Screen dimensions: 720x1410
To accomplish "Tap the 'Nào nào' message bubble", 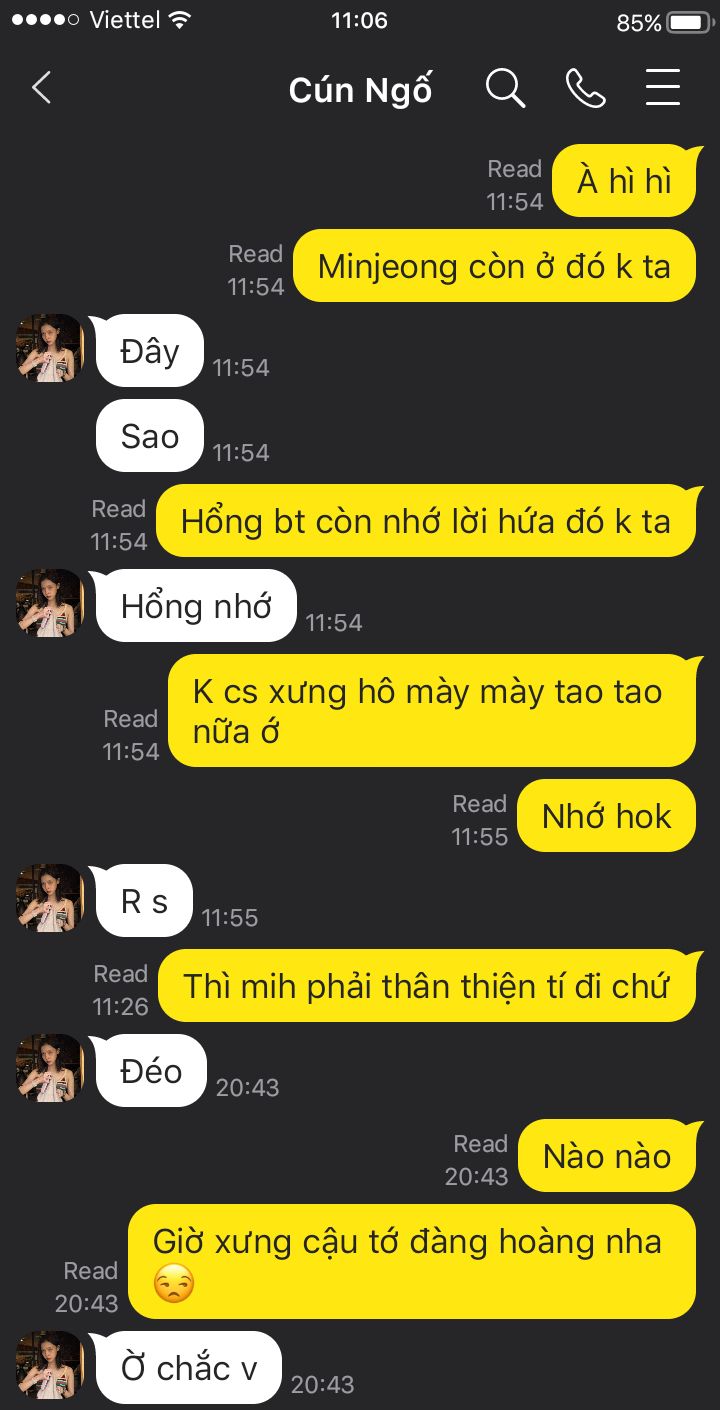I will [606, 1156].
